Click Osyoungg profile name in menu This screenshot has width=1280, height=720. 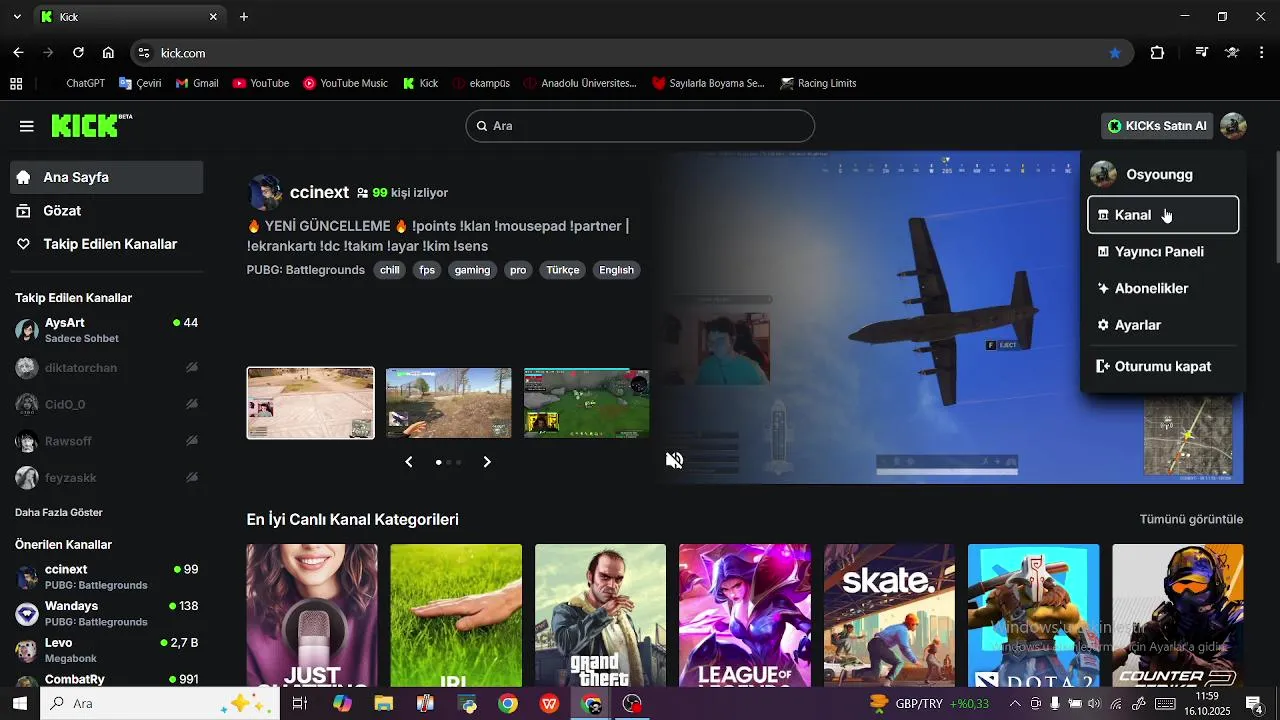tap(1159, 174)
